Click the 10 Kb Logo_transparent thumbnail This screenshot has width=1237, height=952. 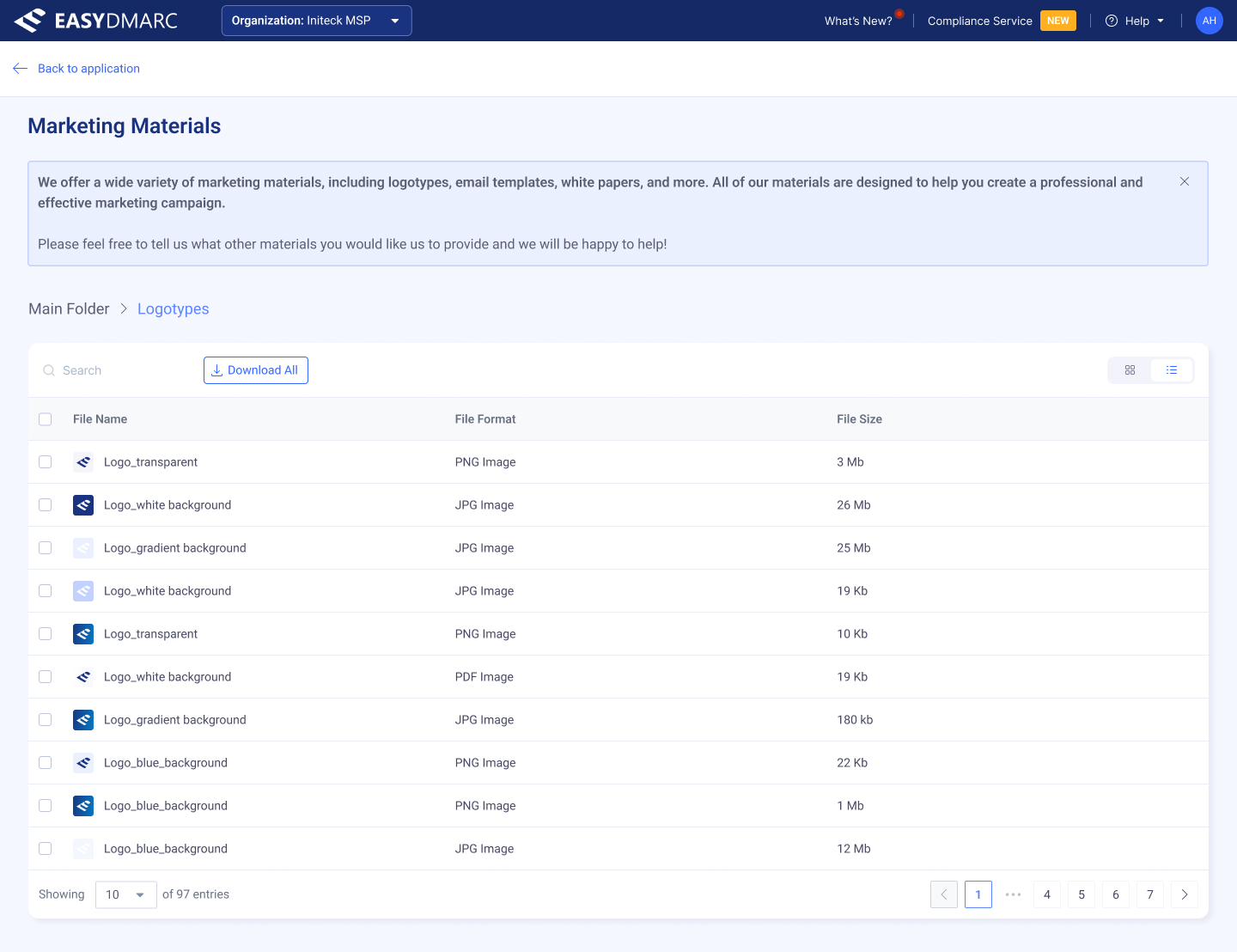point(83,634)
